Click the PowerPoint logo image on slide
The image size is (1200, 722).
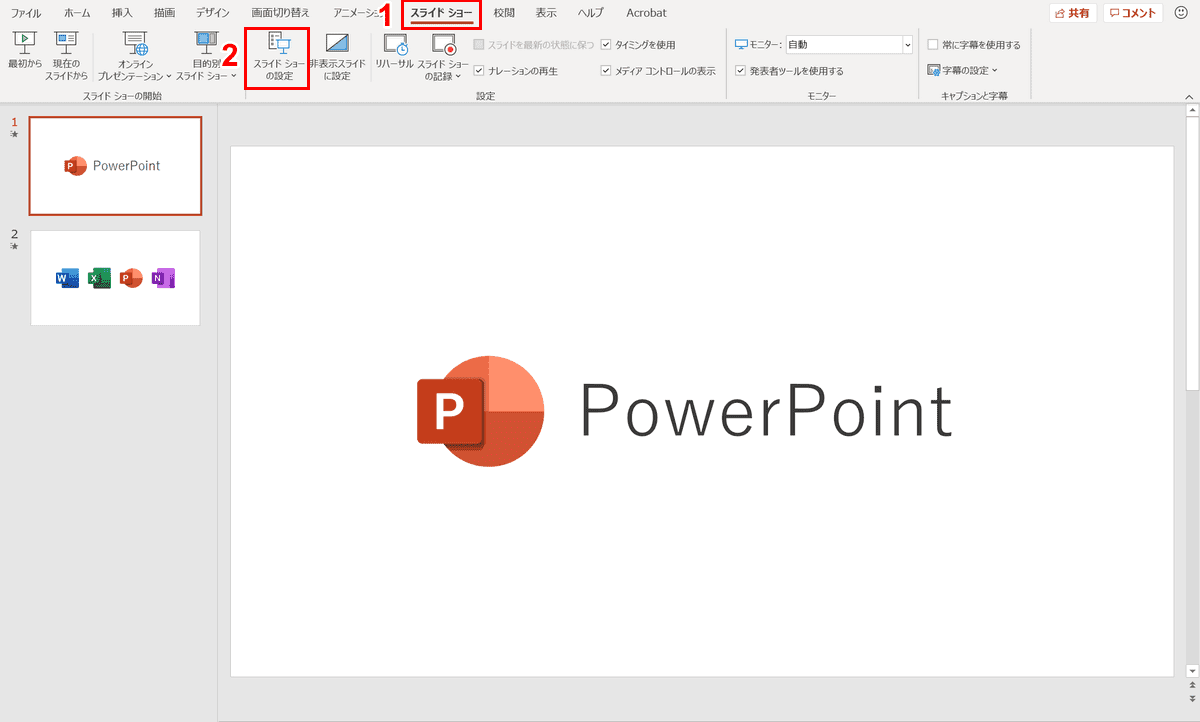click(x=480, y=410)
